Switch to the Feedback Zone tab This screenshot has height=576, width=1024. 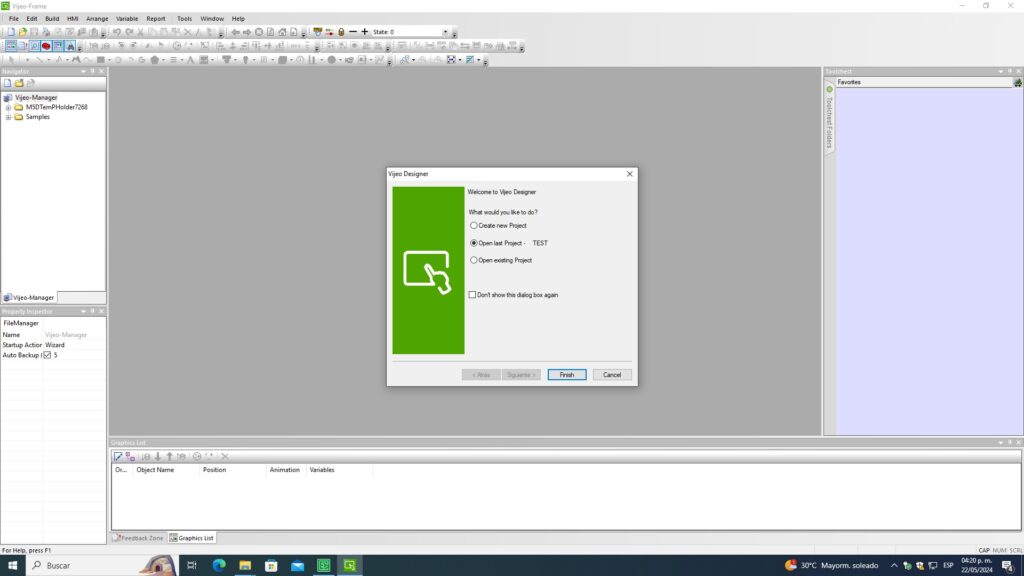click(x=141, y=538)
